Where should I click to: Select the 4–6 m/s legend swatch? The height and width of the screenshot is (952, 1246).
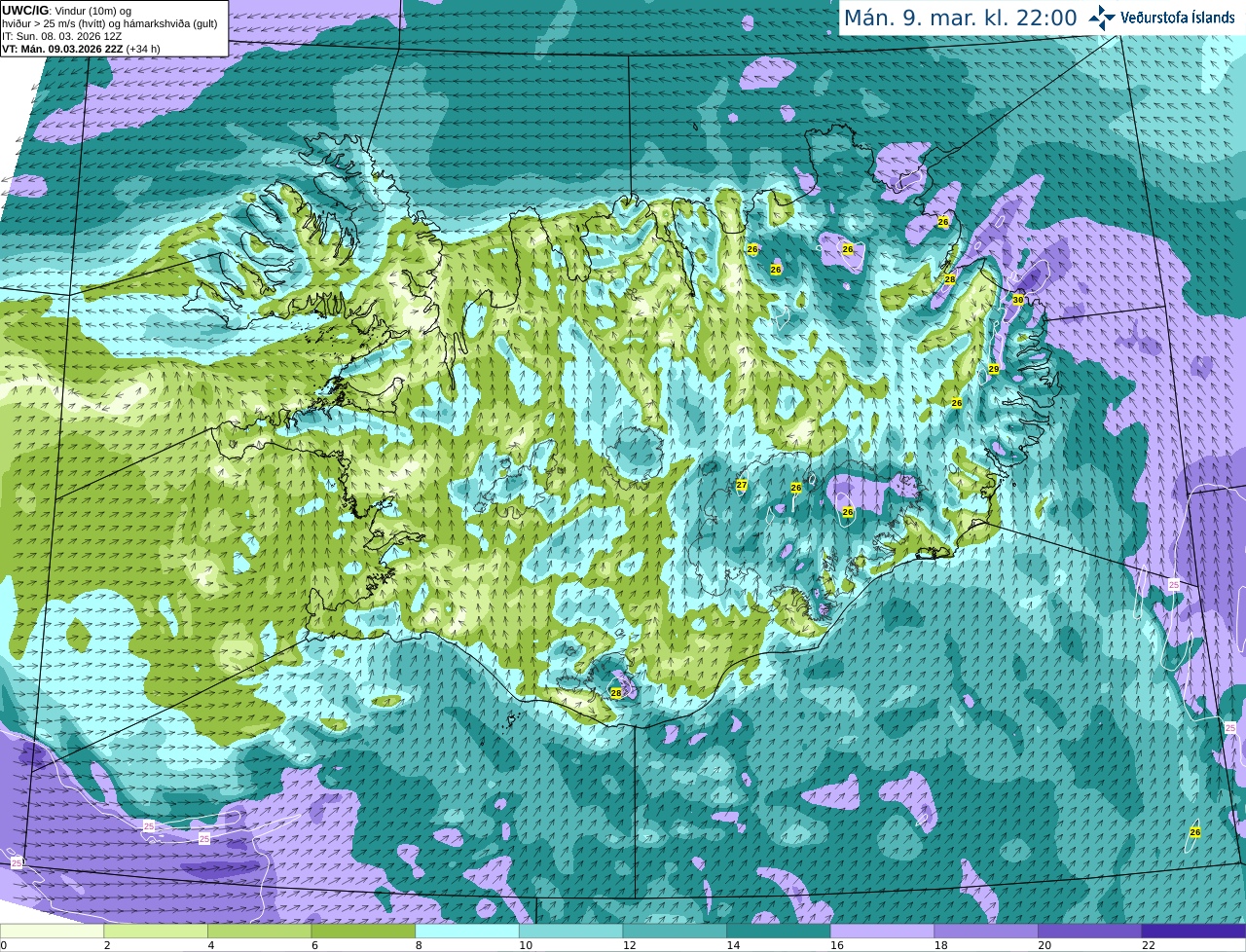[x=259, y=931]
